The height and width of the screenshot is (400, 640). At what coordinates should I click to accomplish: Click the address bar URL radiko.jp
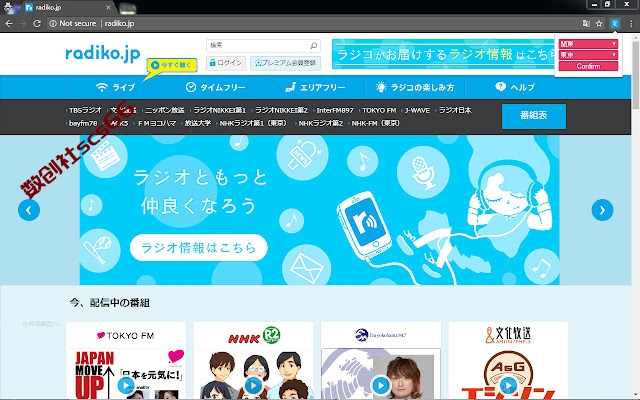tap(119, 24)
